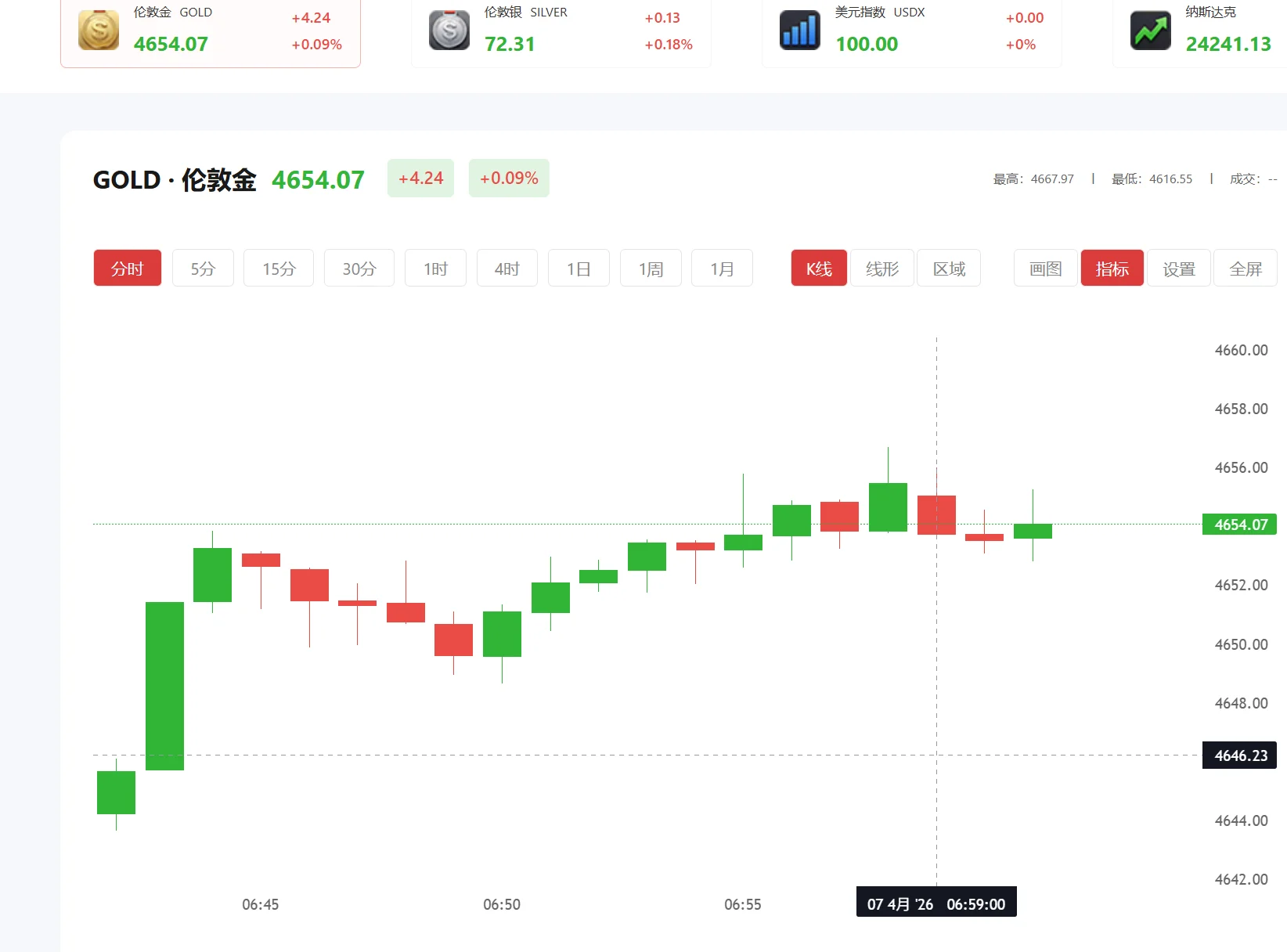Click the 06:59:00 crosshair timestamp label
Image resolution: width=1287 pixels, height=952 pixels.
(936, 902)
